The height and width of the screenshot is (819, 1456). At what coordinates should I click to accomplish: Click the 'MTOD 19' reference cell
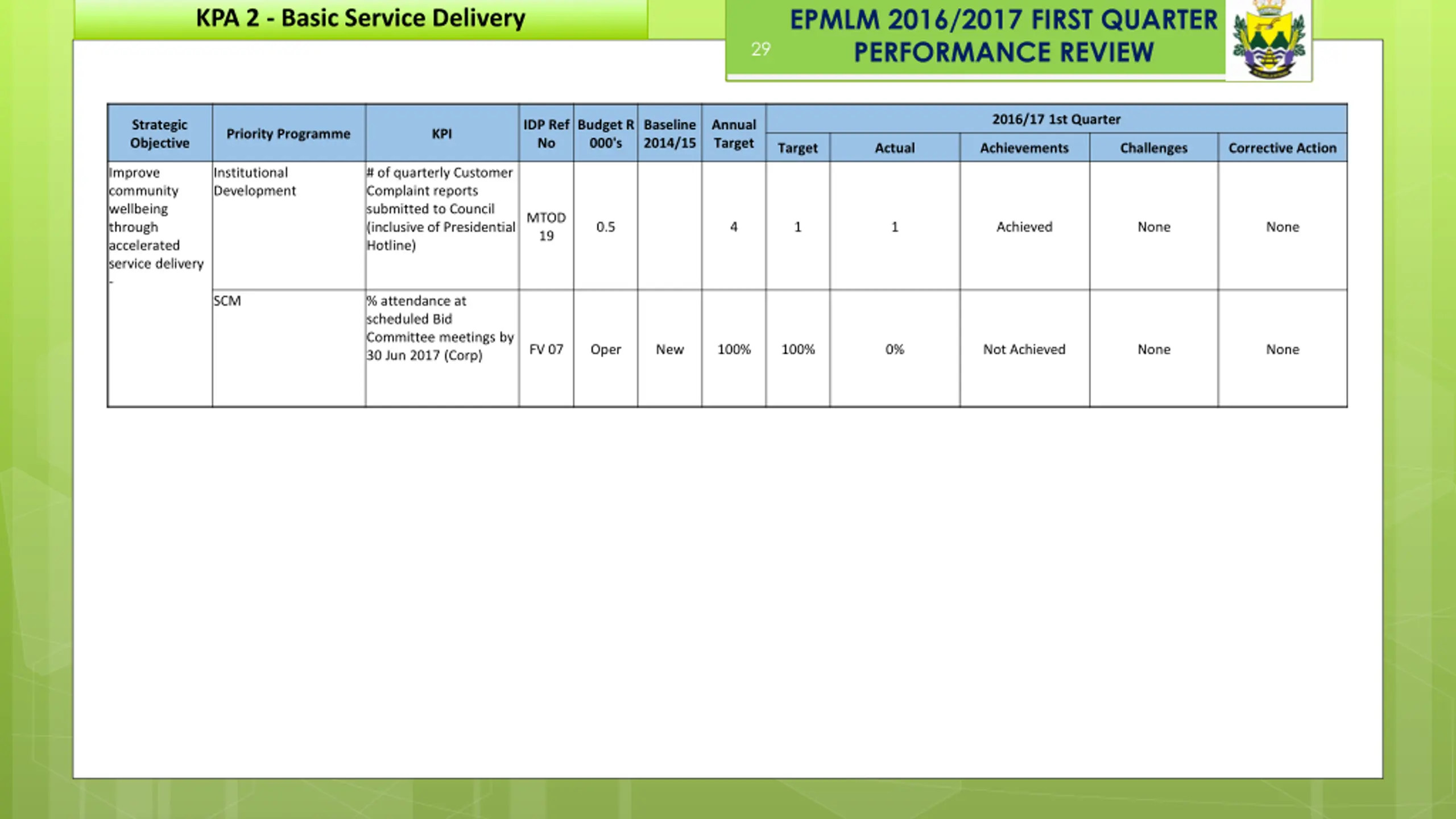(x=546, y=226)
